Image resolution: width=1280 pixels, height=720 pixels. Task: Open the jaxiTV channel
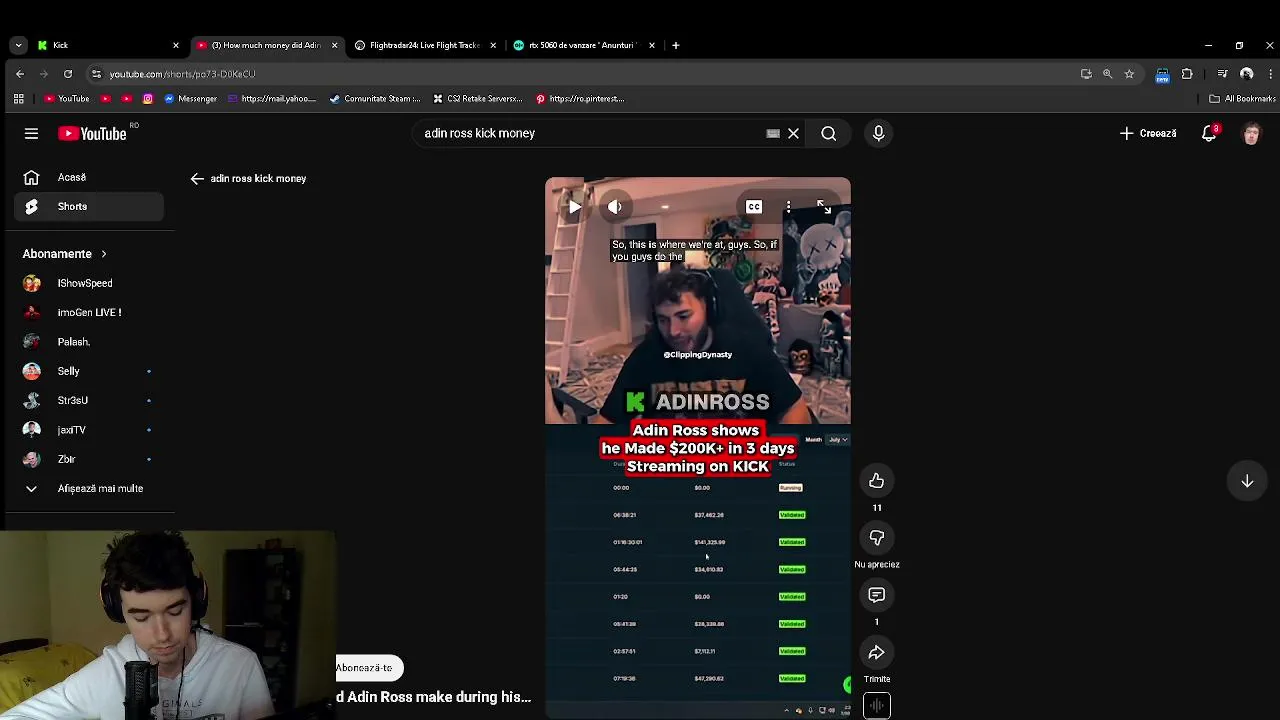click(x=87, y=430)
